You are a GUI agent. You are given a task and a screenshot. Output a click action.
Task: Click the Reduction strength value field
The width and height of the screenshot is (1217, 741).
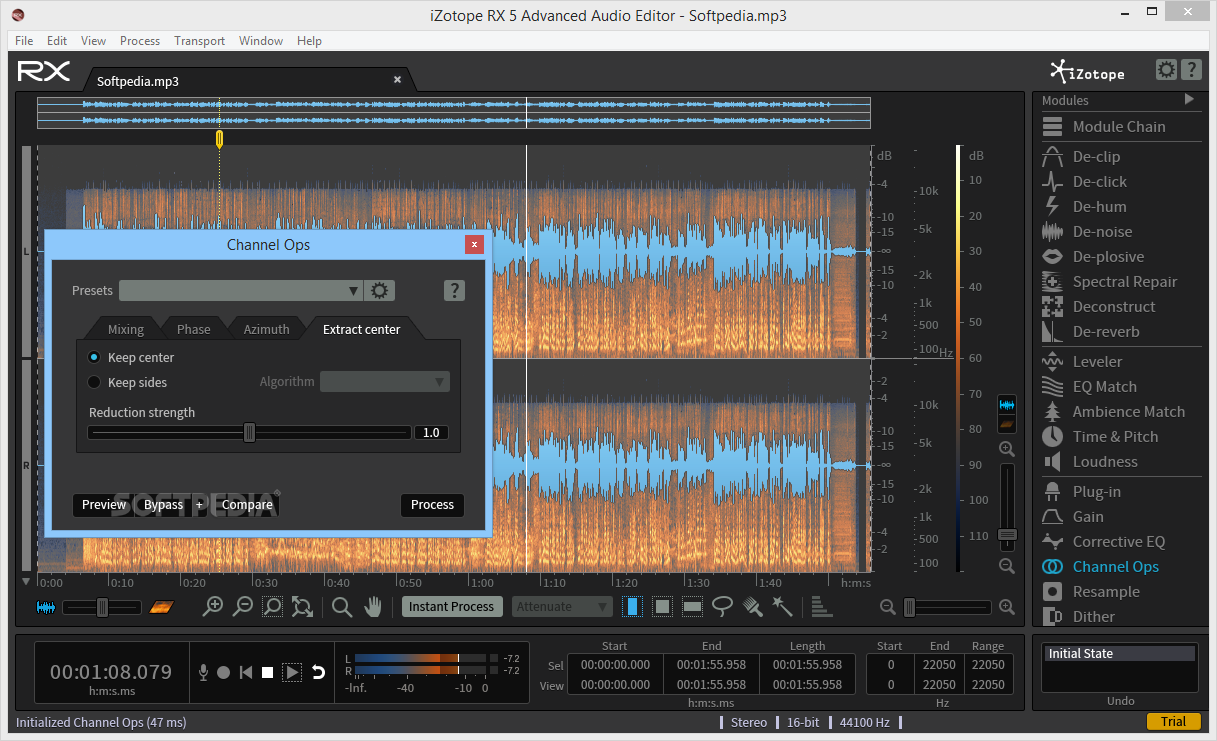pyautogui.click(x=431, y=433)
